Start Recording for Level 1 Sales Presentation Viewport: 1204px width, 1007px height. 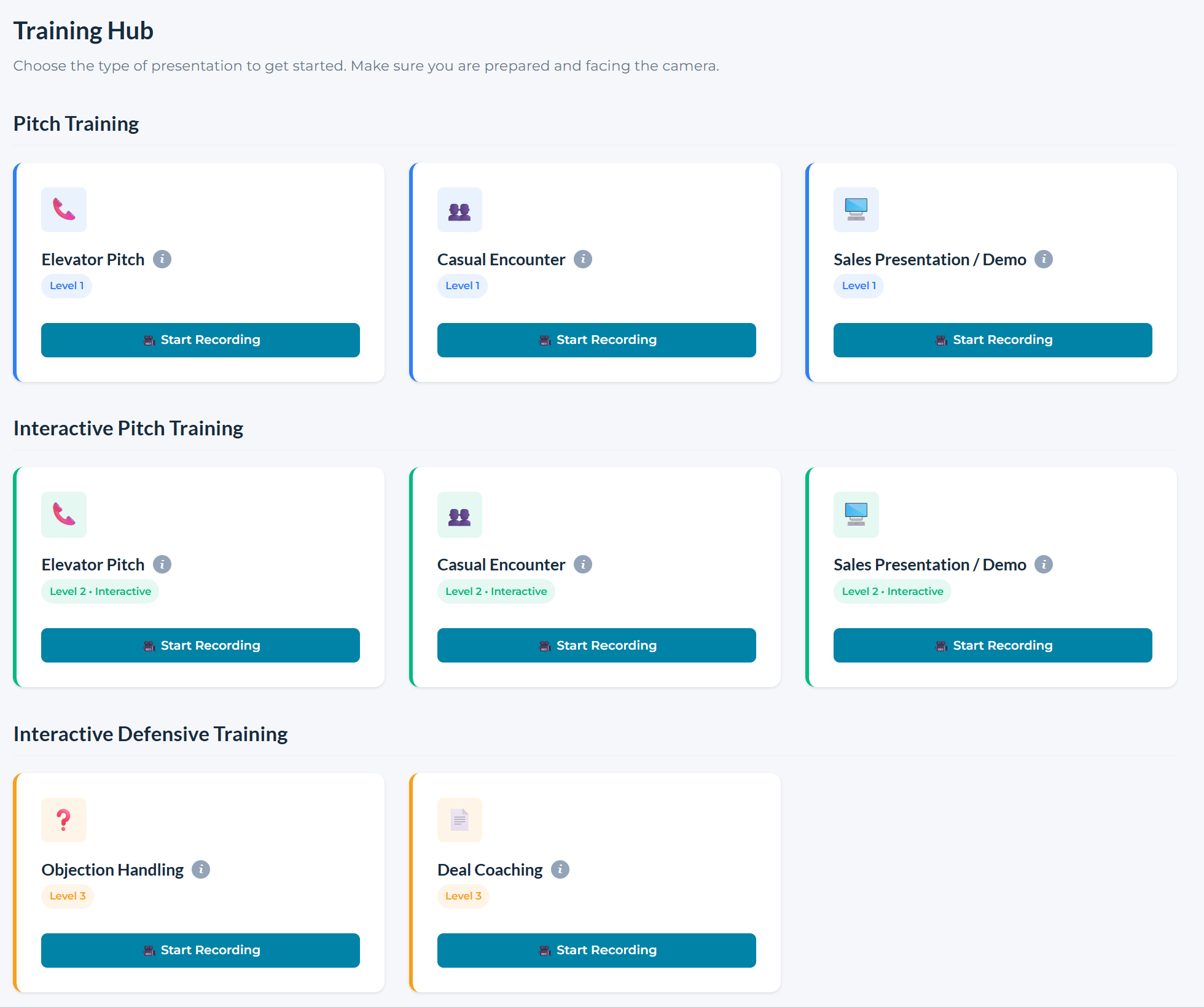(x=993, y=340)
